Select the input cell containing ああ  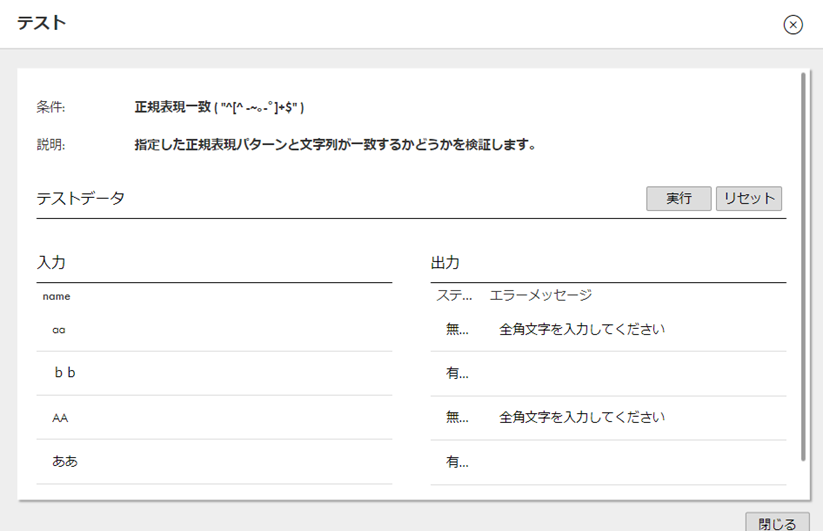pyautogui.click(x=214, y=462)
